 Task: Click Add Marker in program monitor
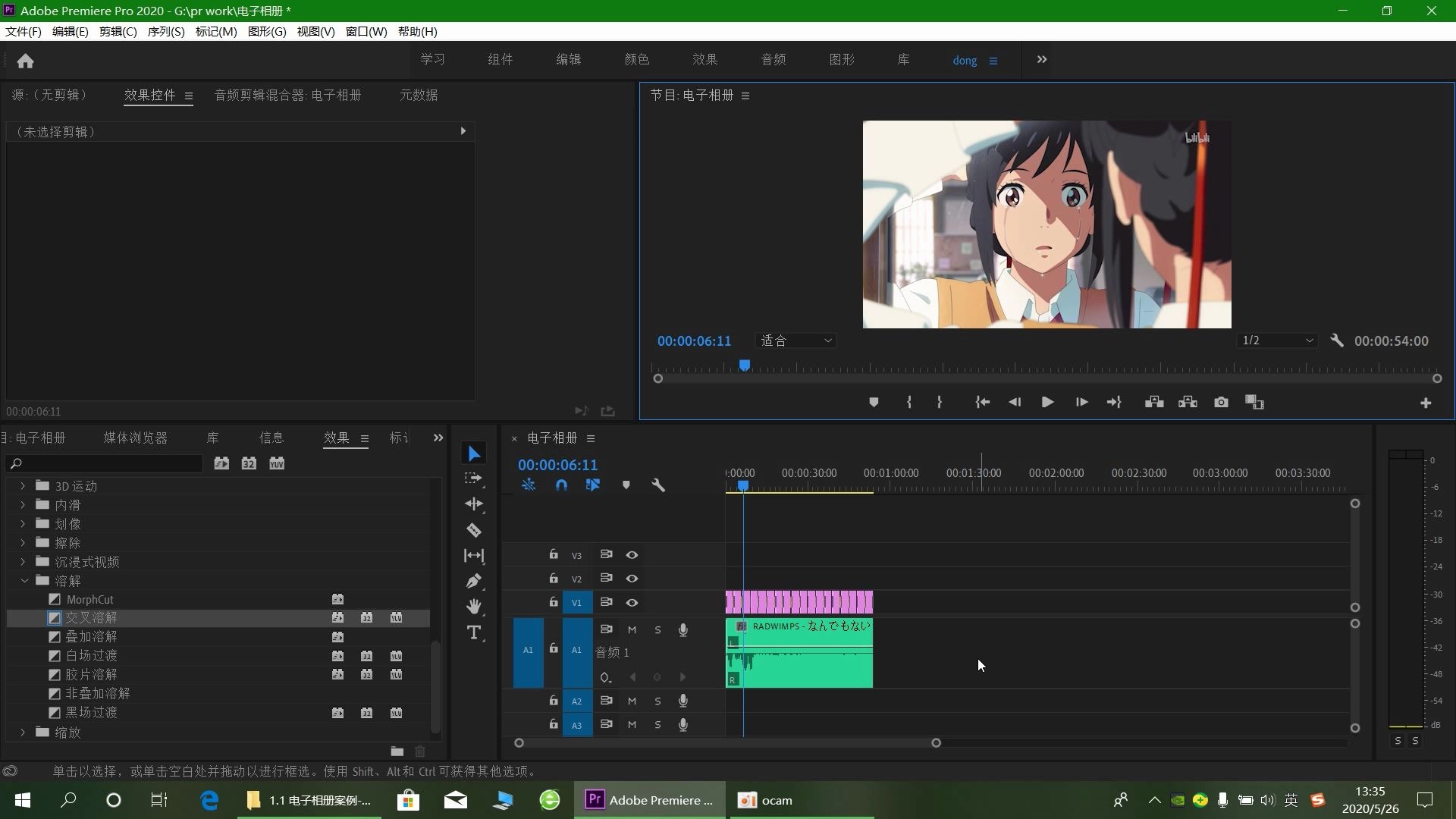tap(874, 402)
